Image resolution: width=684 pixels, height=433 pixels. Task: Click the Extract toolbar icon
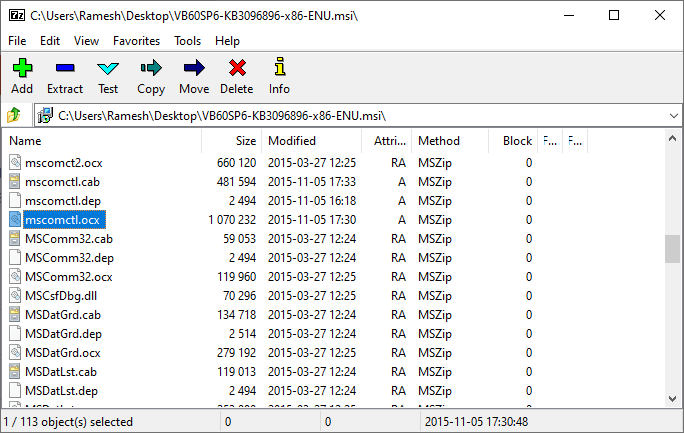[65, 68]
